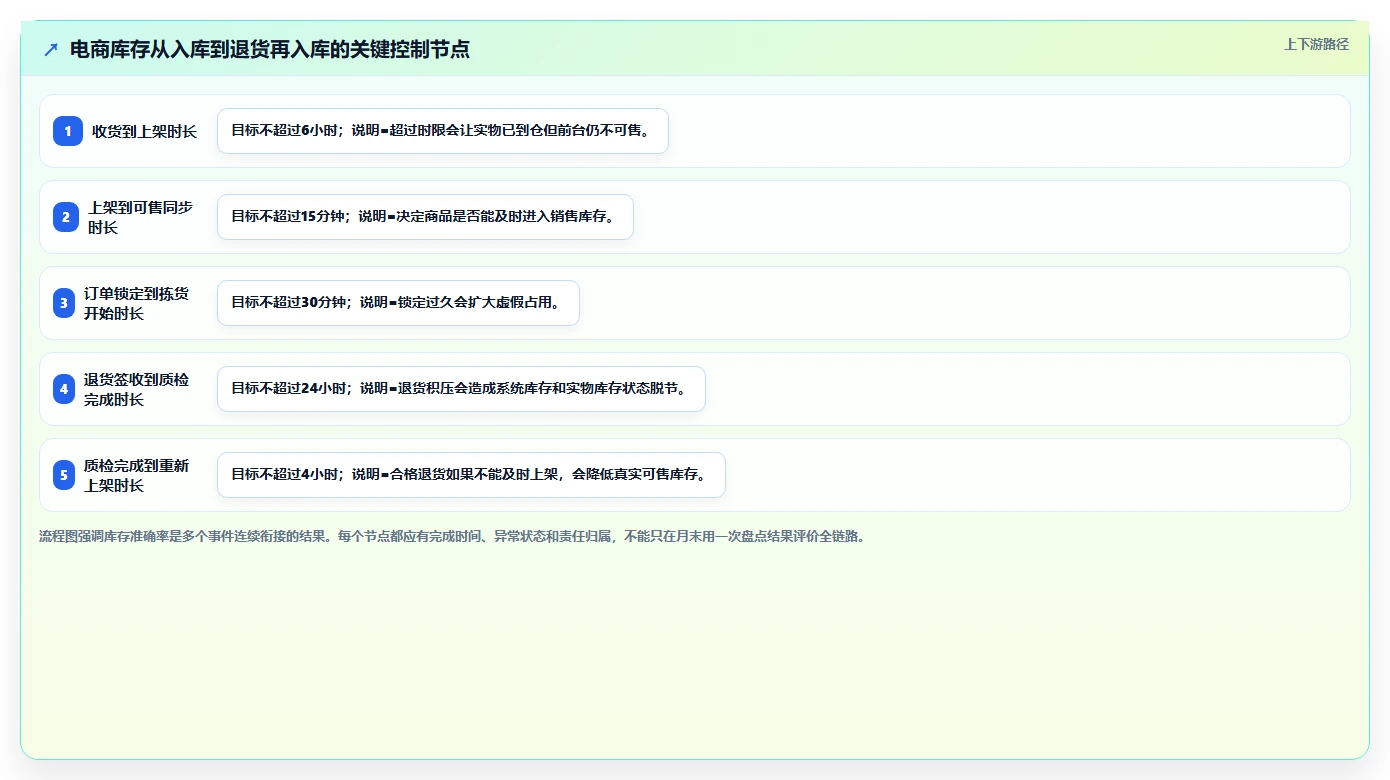1390x780 pixels.
Task: Click the 上下游路径 label
Action: [x=1316, y=44]
